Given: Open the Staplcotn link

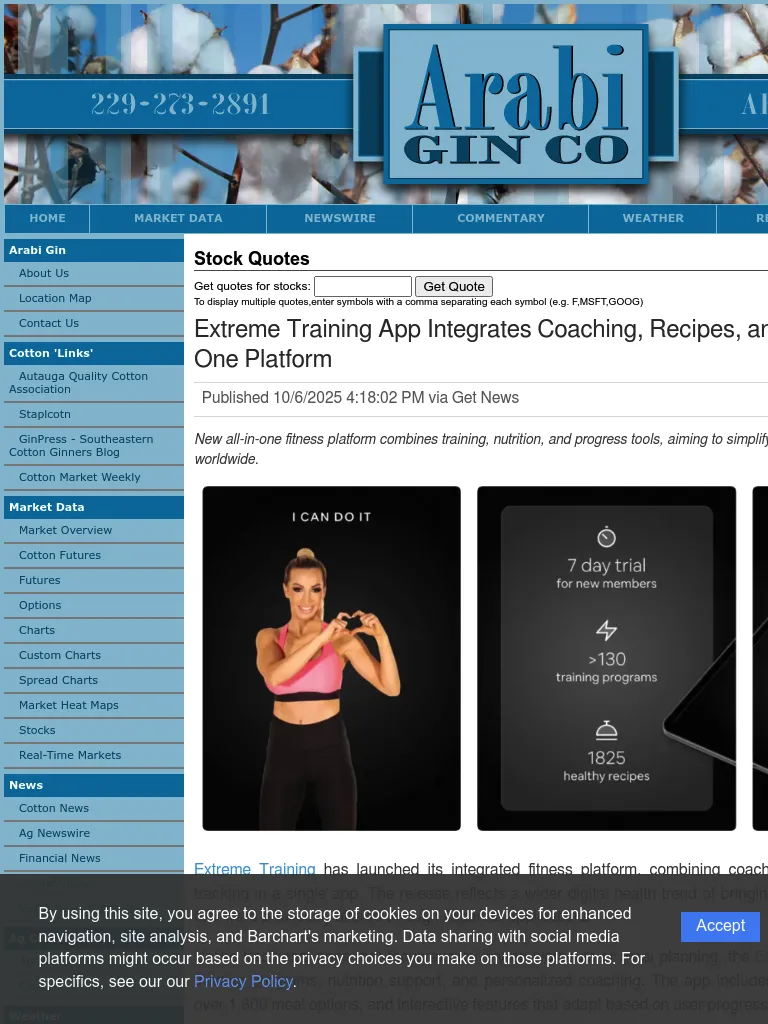Looking at the screenshot, I should click(x=44, y=414).
